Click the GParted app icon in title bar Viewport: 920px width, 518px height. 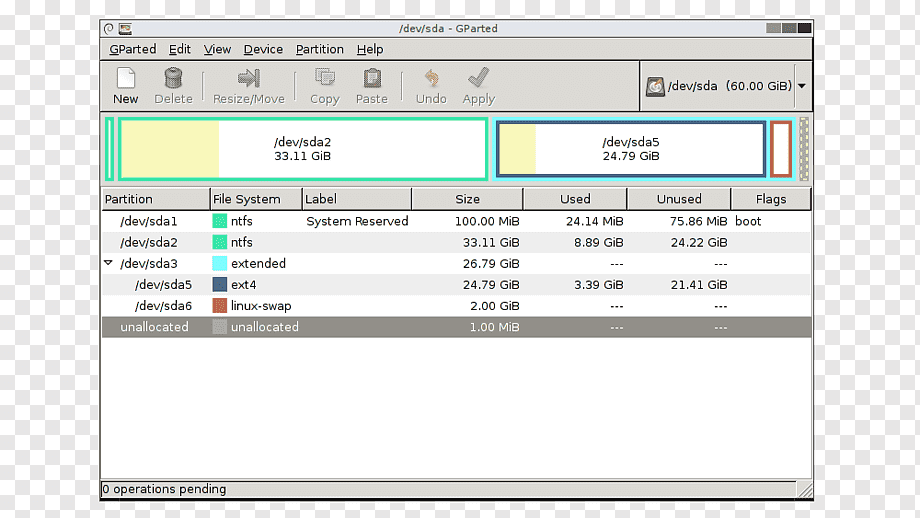tap(125, 28)
